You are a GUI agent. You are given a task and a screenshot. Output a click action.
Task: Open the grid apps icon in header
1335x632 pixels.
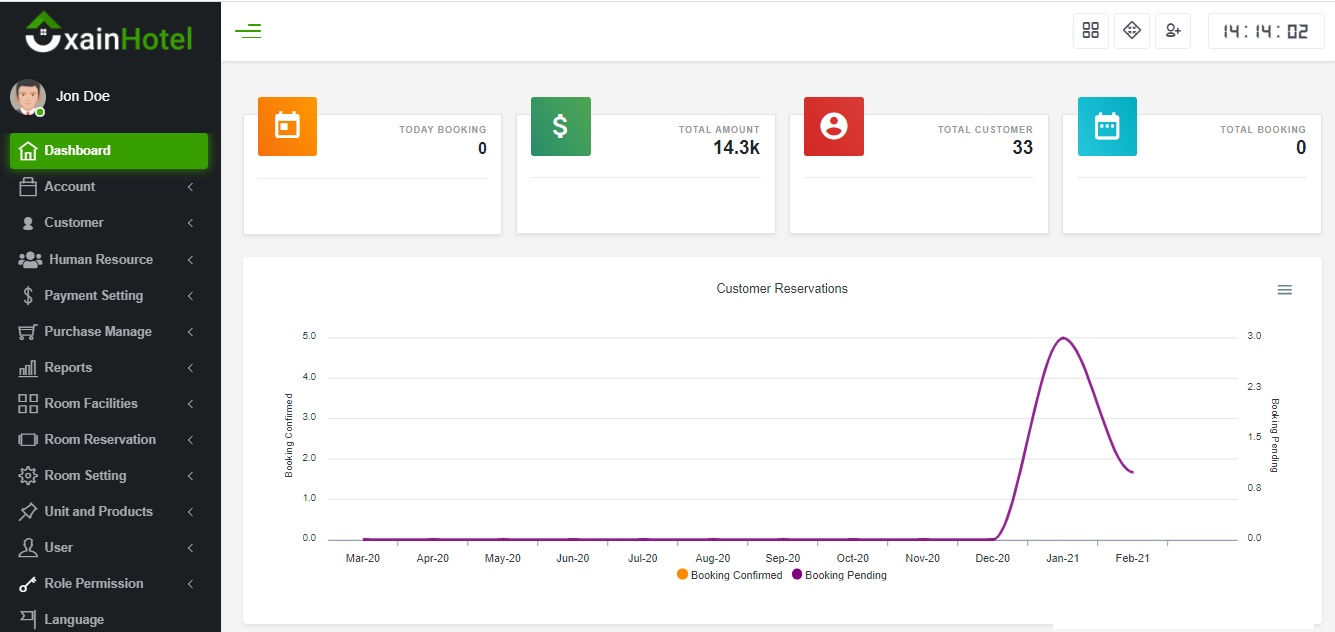pyautogui.click(x=1090, y=31)
